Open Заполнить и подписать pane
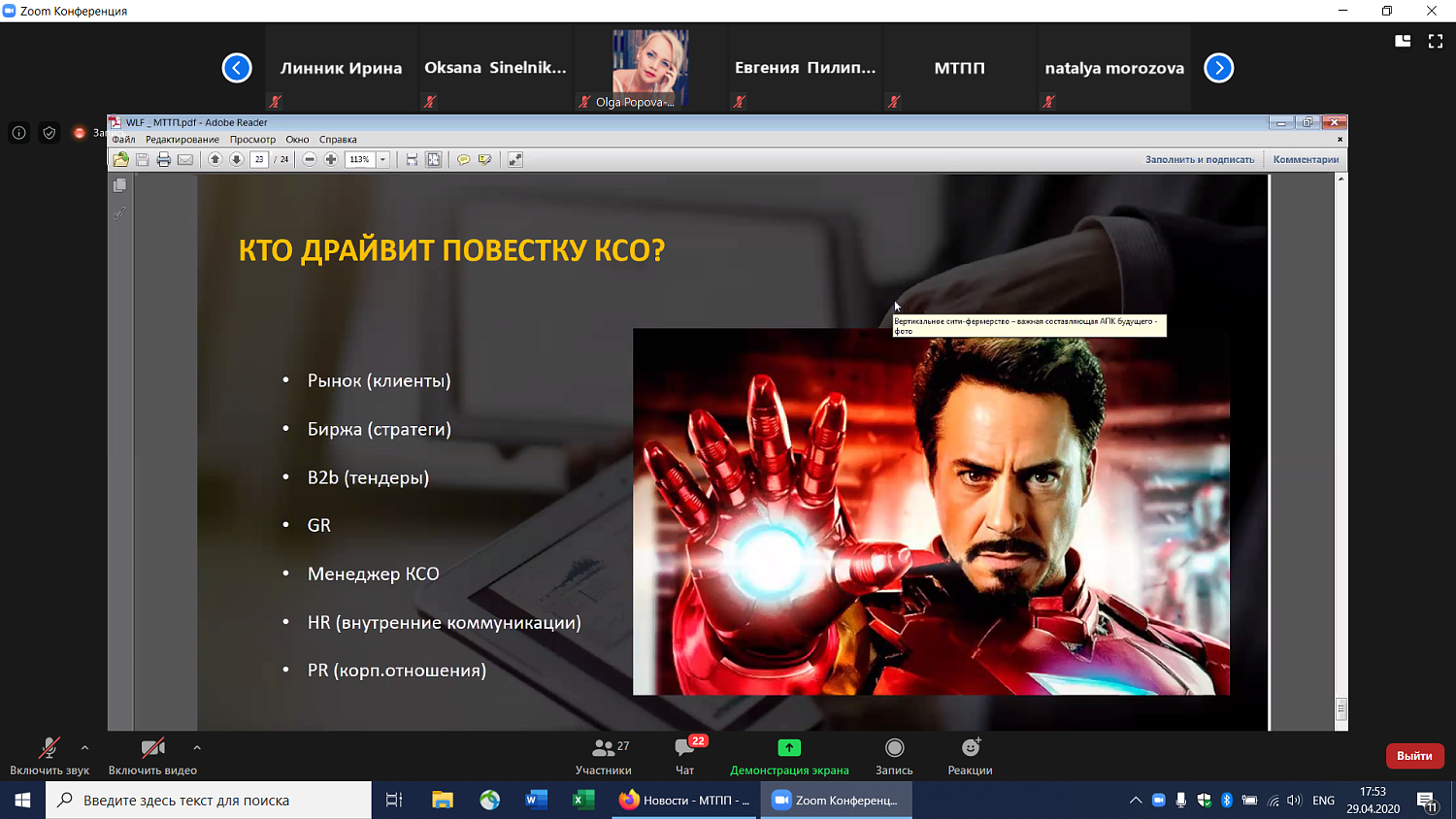The height and width of the screenshot is (819, 1456). click(1200, 159)
